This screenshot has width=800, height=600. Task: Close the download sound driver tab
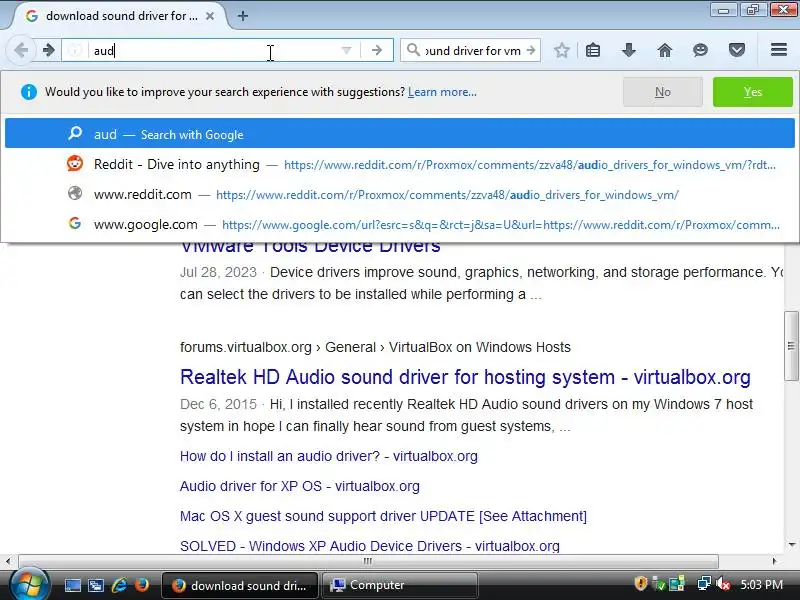click(x=210, y=16)
